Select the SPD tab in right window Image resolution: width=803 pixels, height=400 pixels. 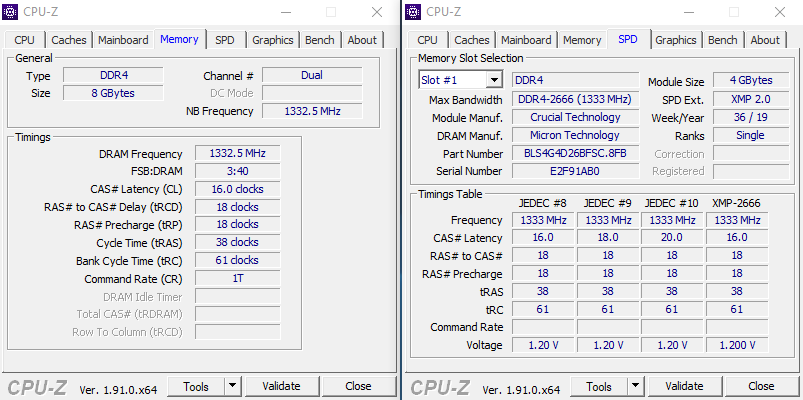click(628, 39)
